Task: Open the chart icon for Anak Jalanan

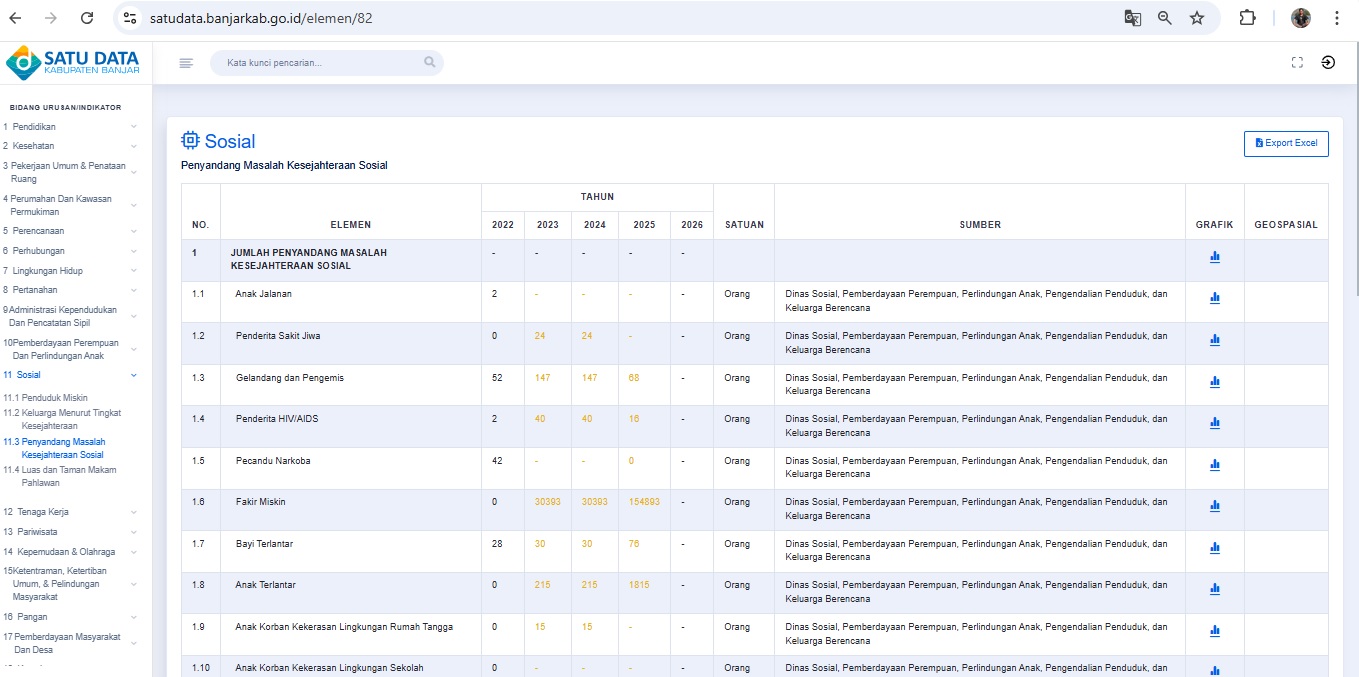Action: [x=1214, y=298]
